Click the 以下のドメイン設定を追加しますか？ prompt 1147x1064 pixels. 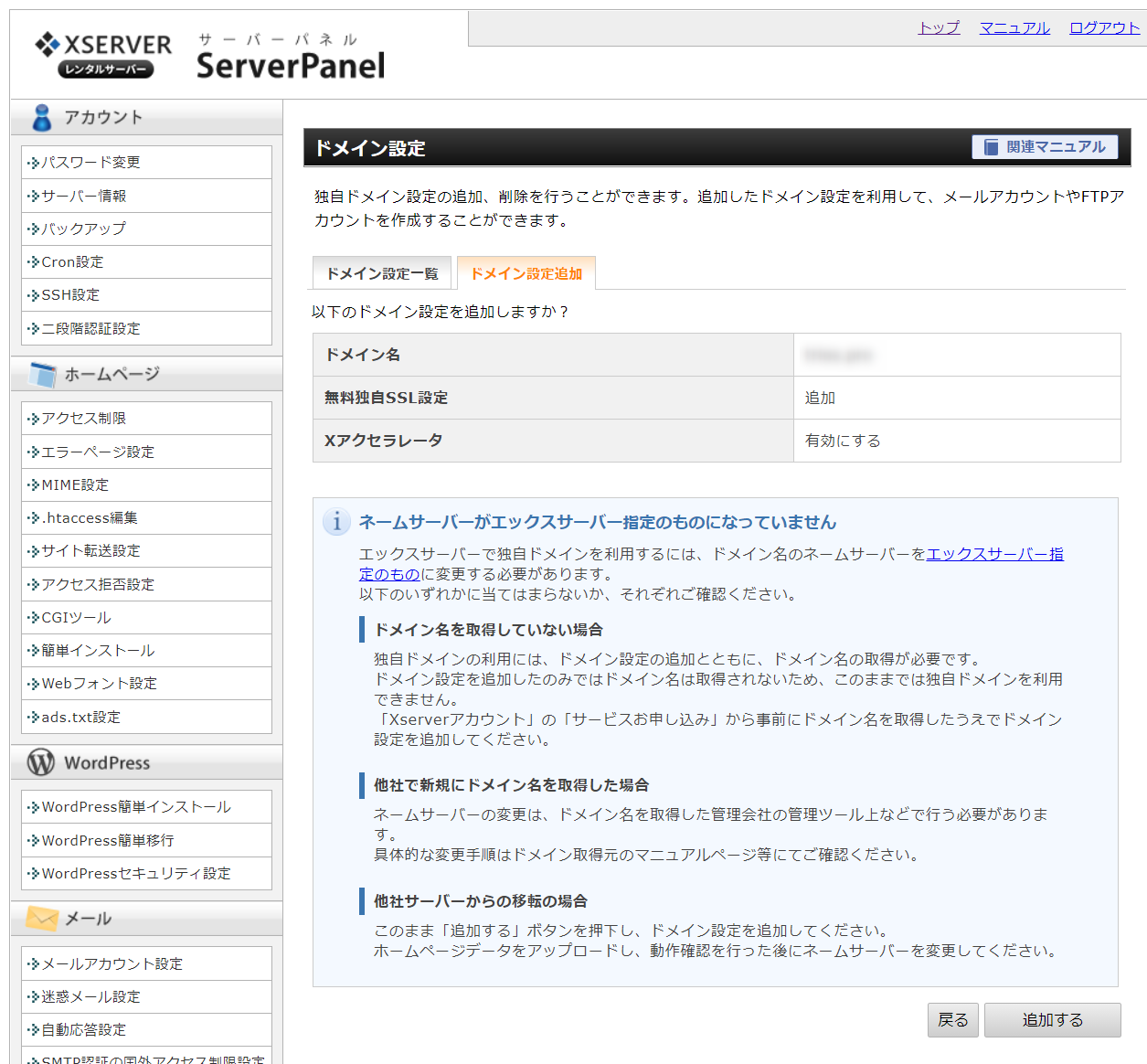tap(441, 312)
